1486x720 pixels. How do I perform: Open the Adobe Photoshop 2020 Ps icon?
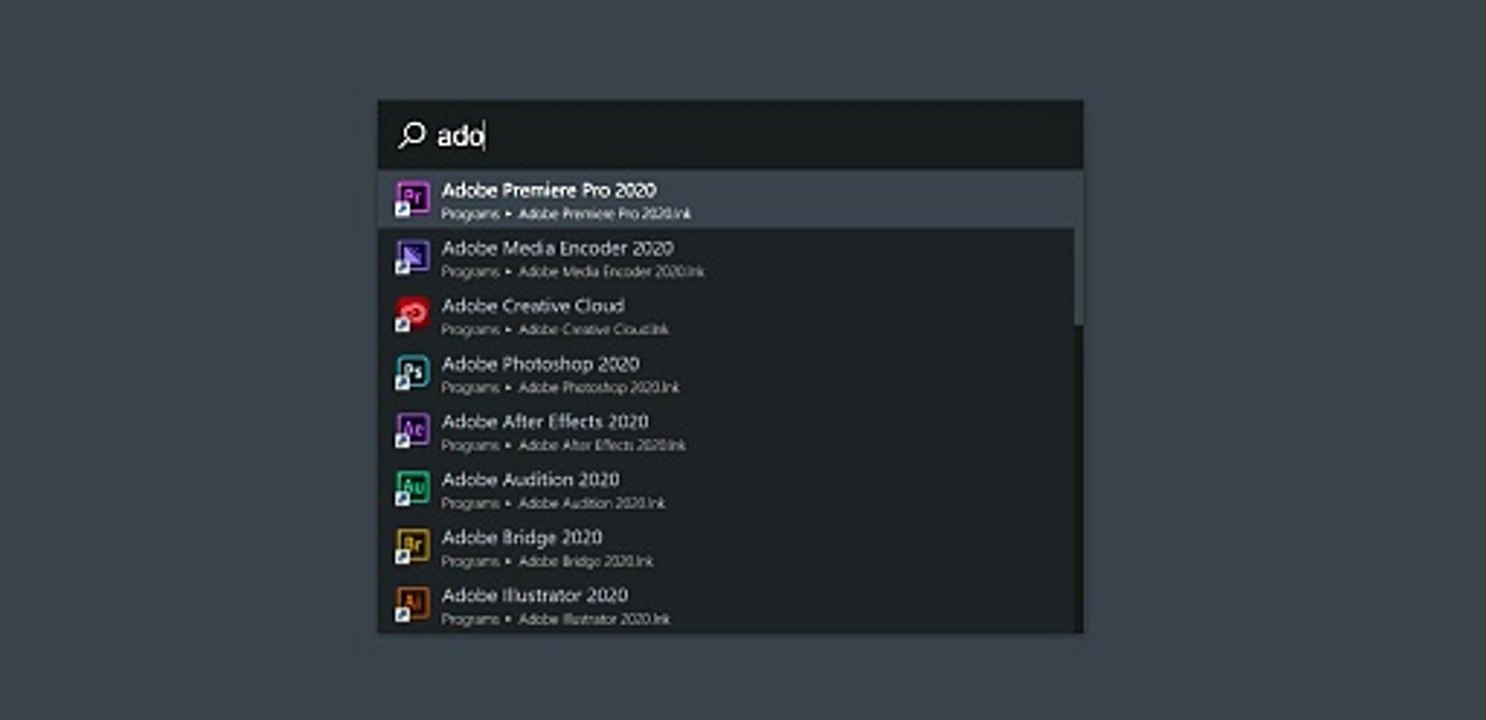[412, 373]
